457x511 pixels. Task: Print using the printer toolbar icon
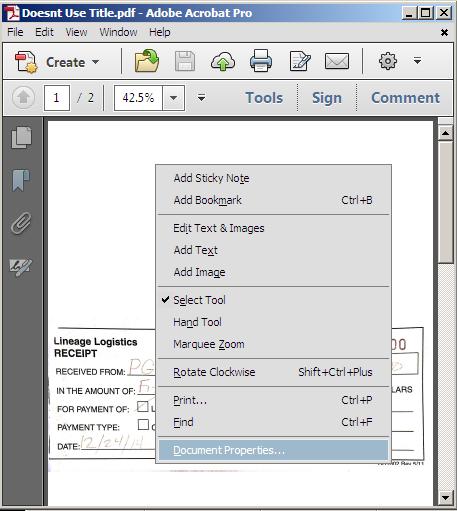pyautogui.click(x=261, y=61)
